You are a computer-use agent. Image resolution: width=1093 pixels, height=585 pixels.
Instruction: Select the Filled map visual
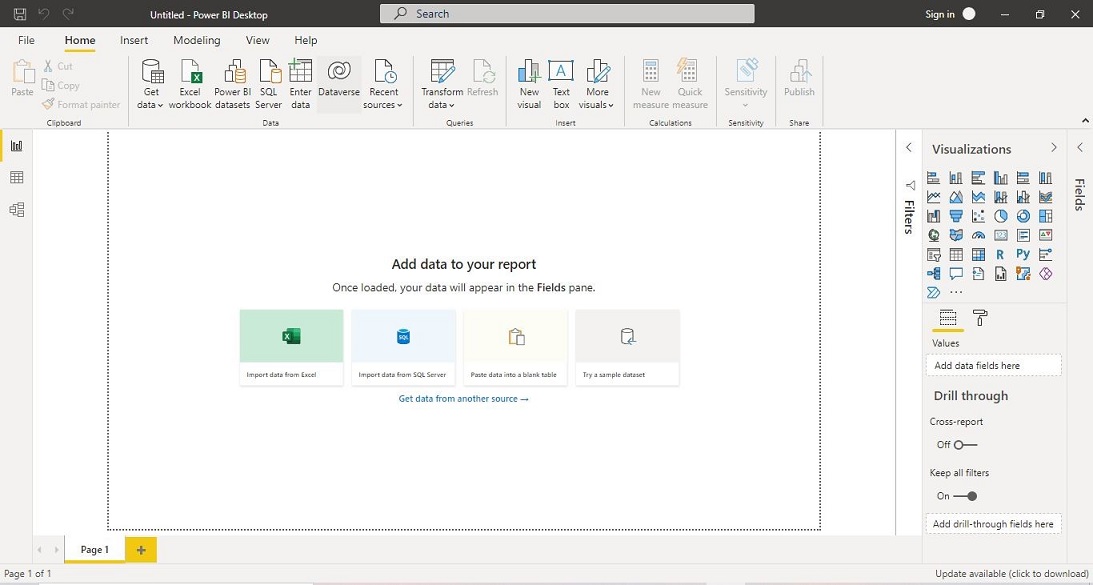(x=956, y=235)
